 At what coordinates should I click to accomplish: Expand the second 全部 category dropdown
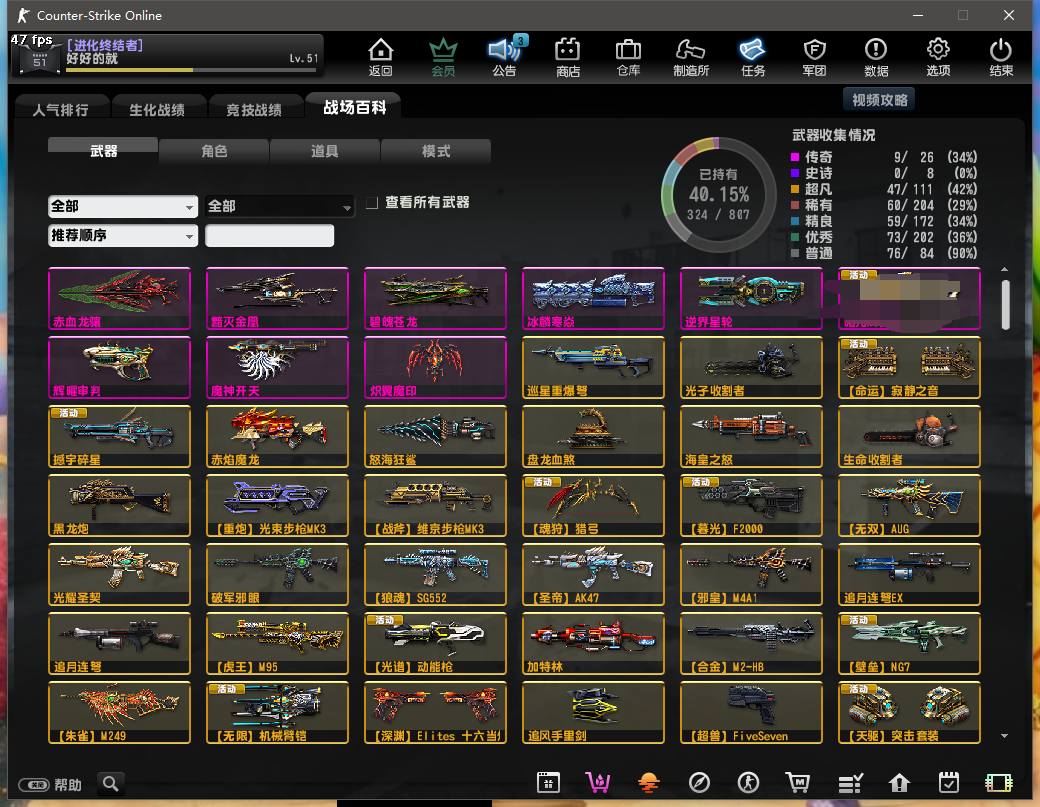280,206
